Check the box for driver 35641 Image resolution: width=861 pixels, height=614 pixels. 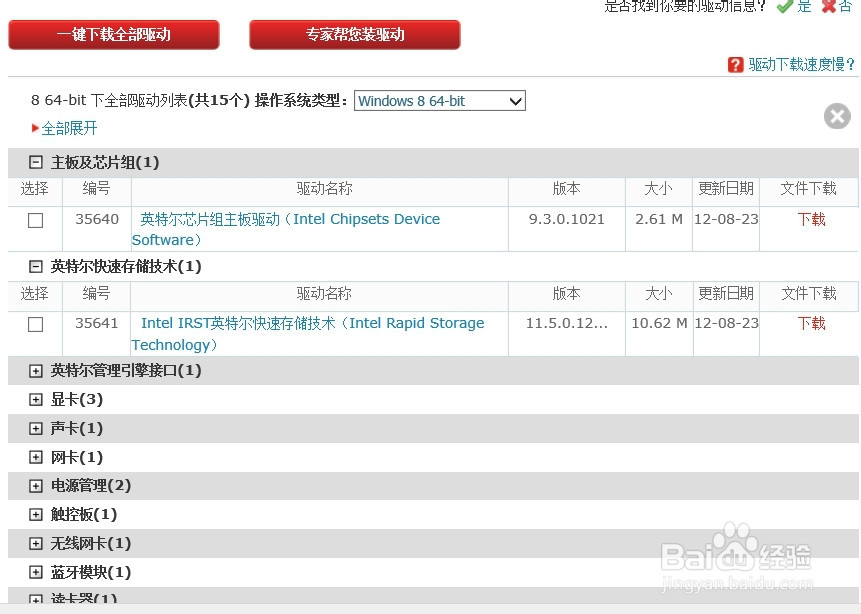[x=36, y=324]
